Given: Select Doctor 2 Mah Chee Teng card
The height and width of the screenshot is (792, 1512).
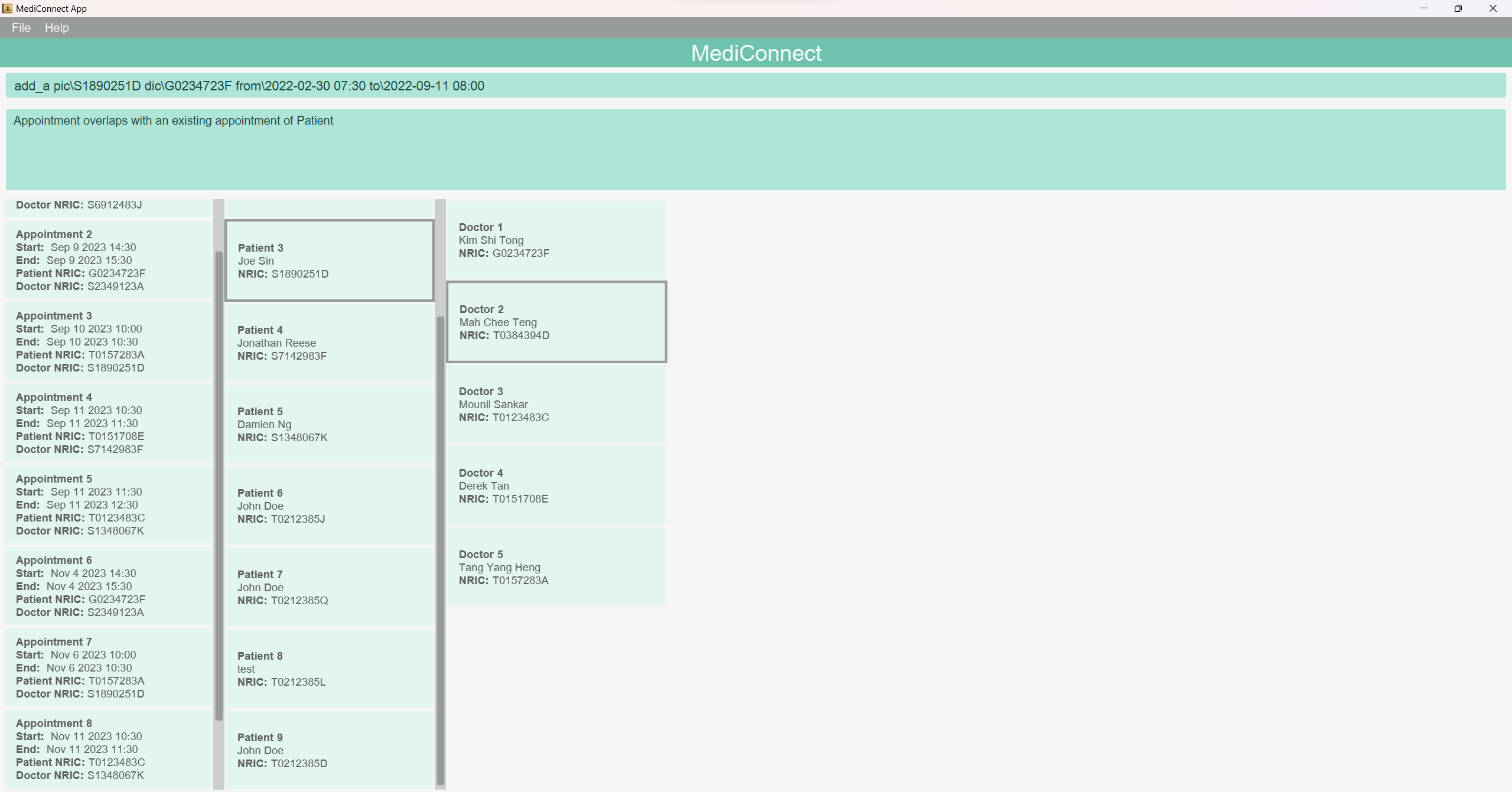Looking at the screenshot, I should pos(556,322).
